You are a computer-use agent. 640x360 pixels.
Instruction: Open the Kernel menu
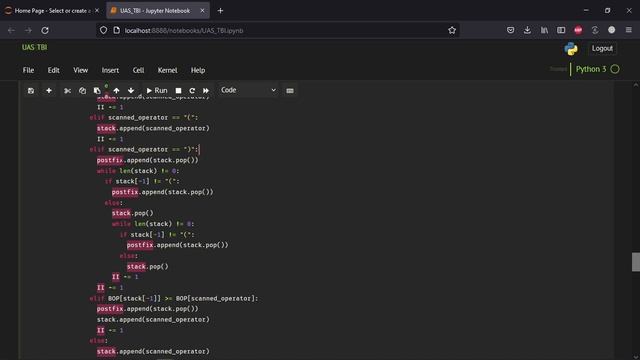[167, 70]
